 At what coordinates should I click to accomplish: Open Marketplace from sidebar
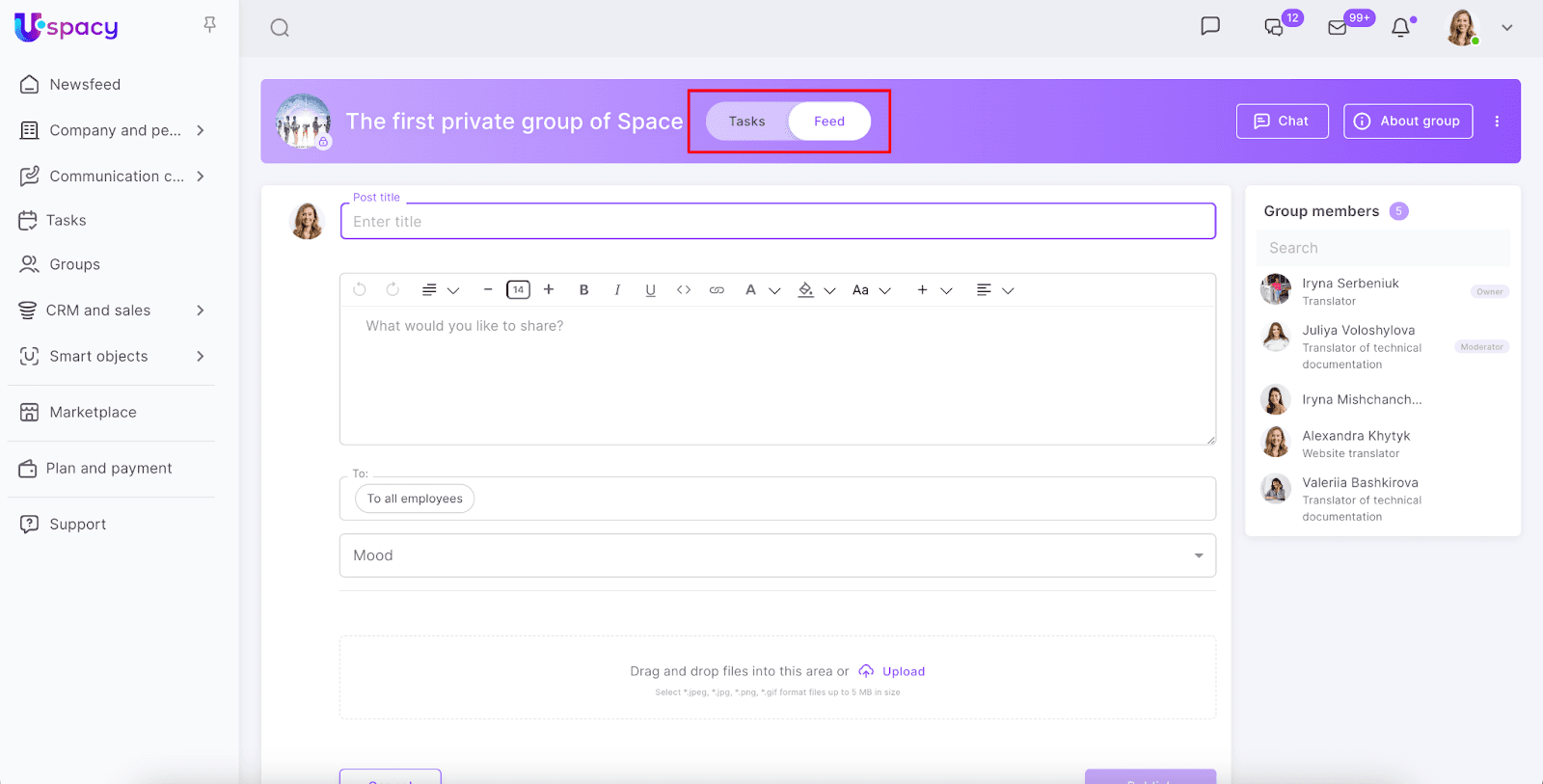[93, 413]
